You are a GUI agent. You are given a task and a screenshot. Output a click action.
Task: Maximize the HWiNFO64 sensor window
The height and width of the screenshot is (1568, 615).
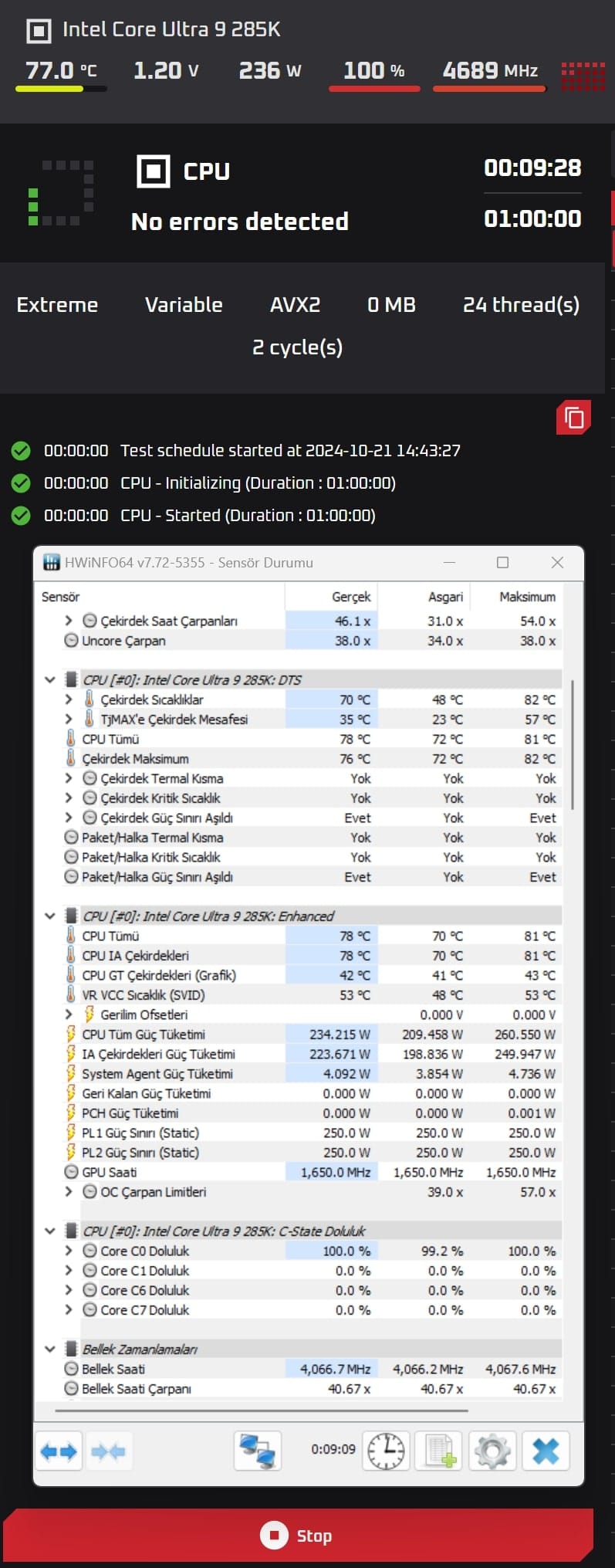pos(502,563)
